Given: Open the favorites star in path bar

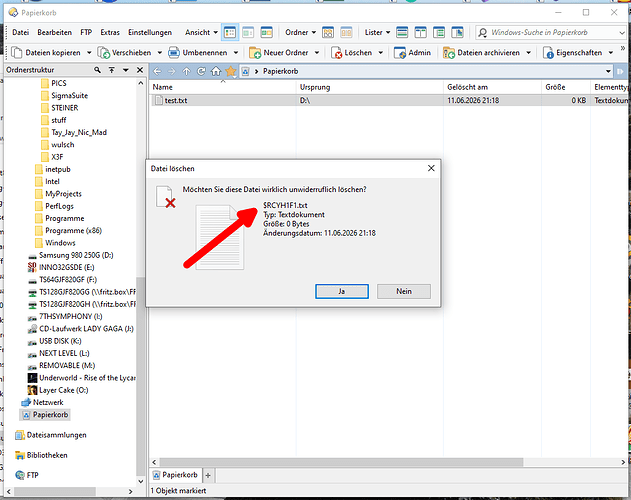Looking at the screenshot, I should pyautogui.click(x=231, y=71).
